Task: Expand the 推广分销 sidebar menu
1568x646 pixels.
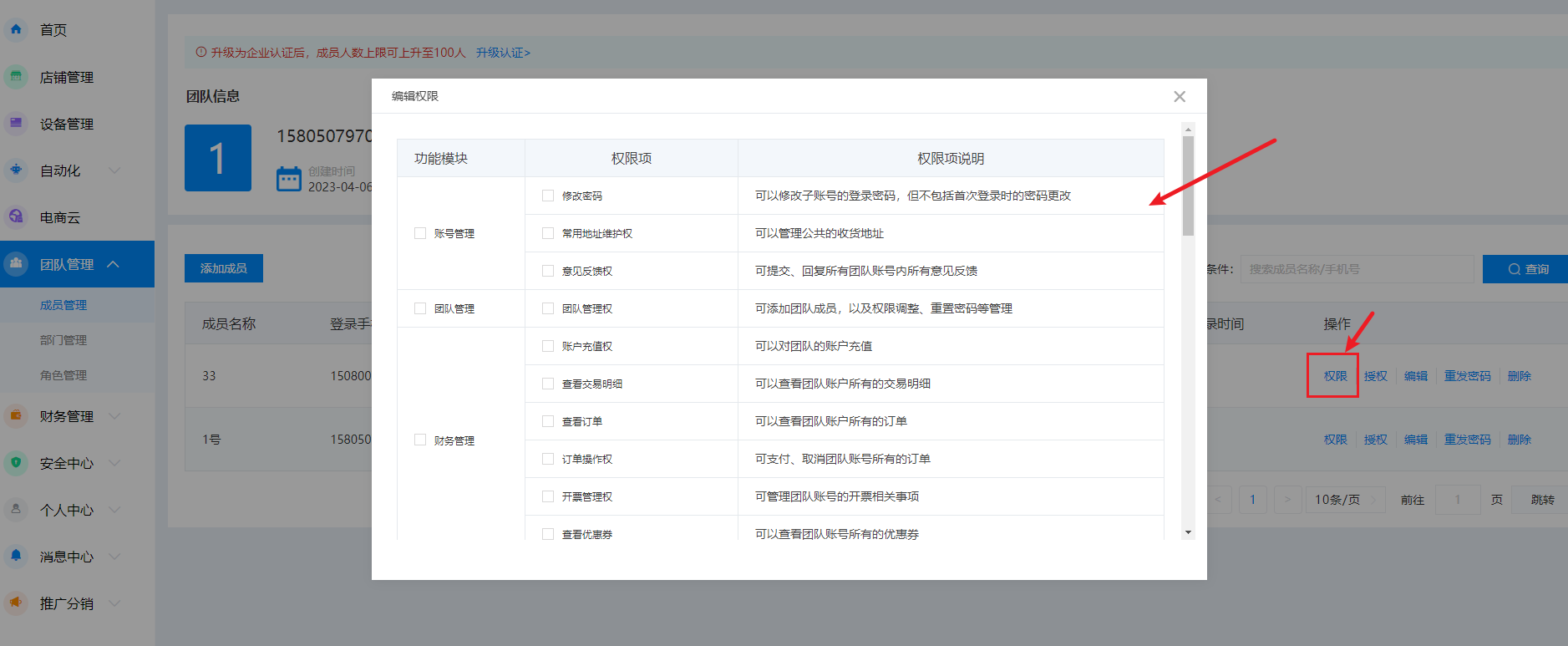Action: coord(114,603)
